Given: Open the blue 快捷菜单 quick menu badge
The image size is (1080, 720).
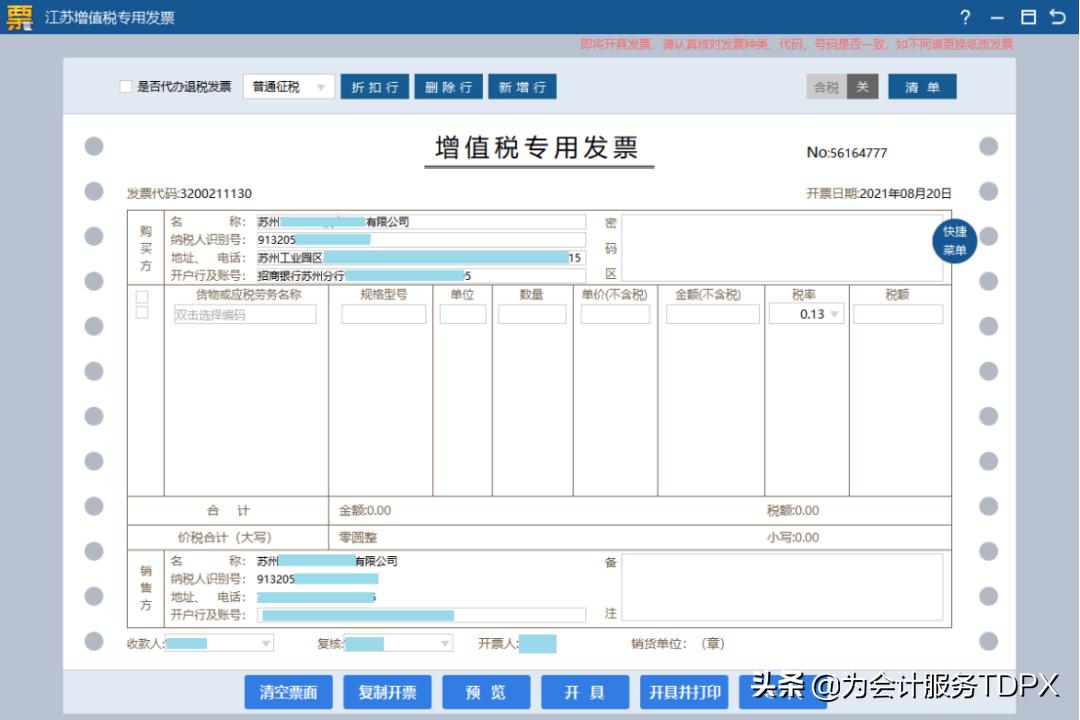Looking at the screenshot, I should 954,240.
